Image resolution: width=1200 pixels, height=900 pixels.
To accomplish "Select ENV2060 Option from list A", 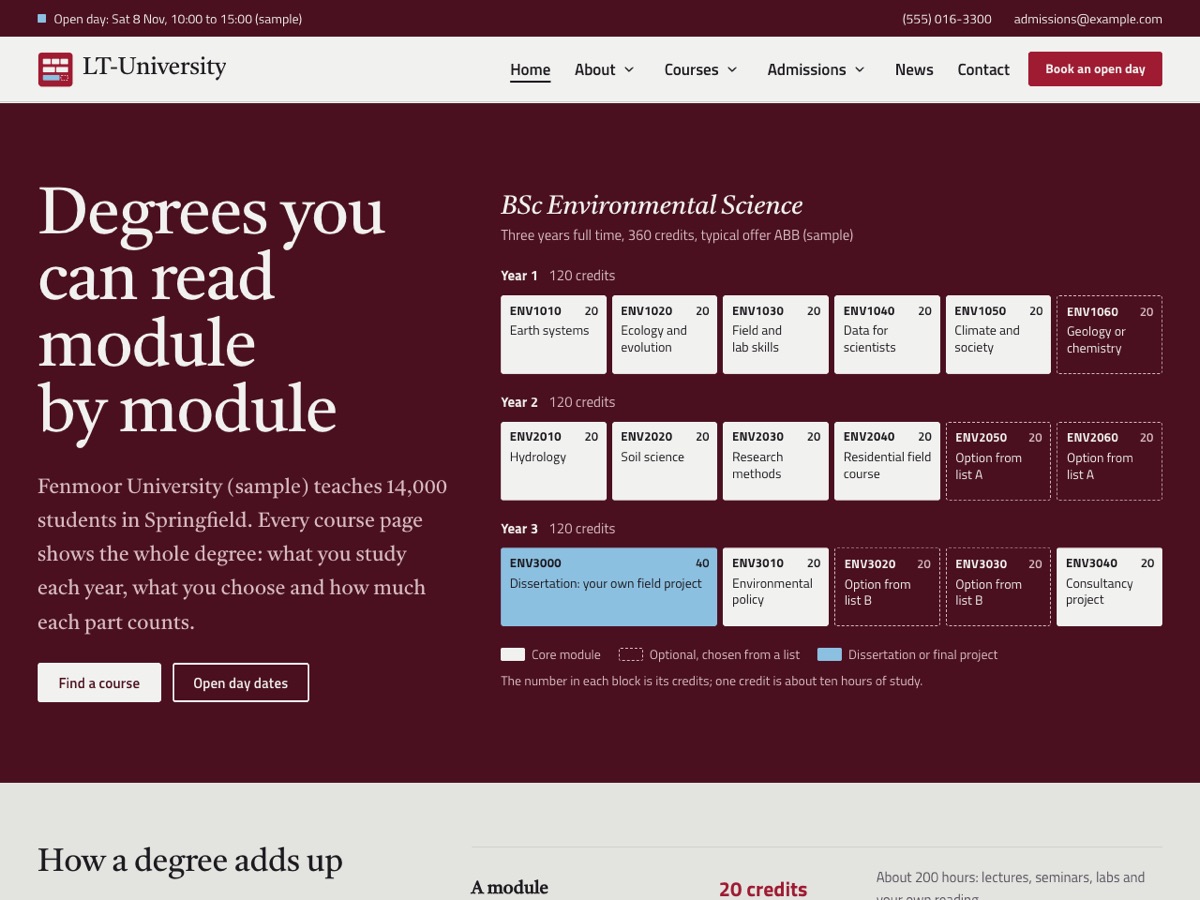I will [1109, 461].
